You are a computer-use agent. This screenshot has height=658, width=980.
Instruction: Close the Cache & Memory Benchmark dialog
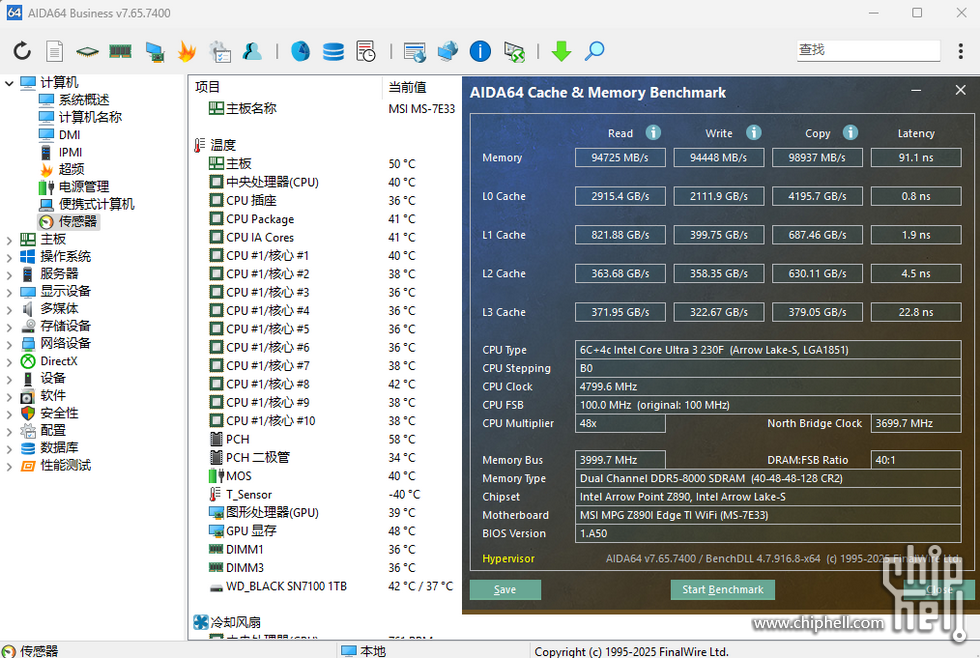click(961, 91)
